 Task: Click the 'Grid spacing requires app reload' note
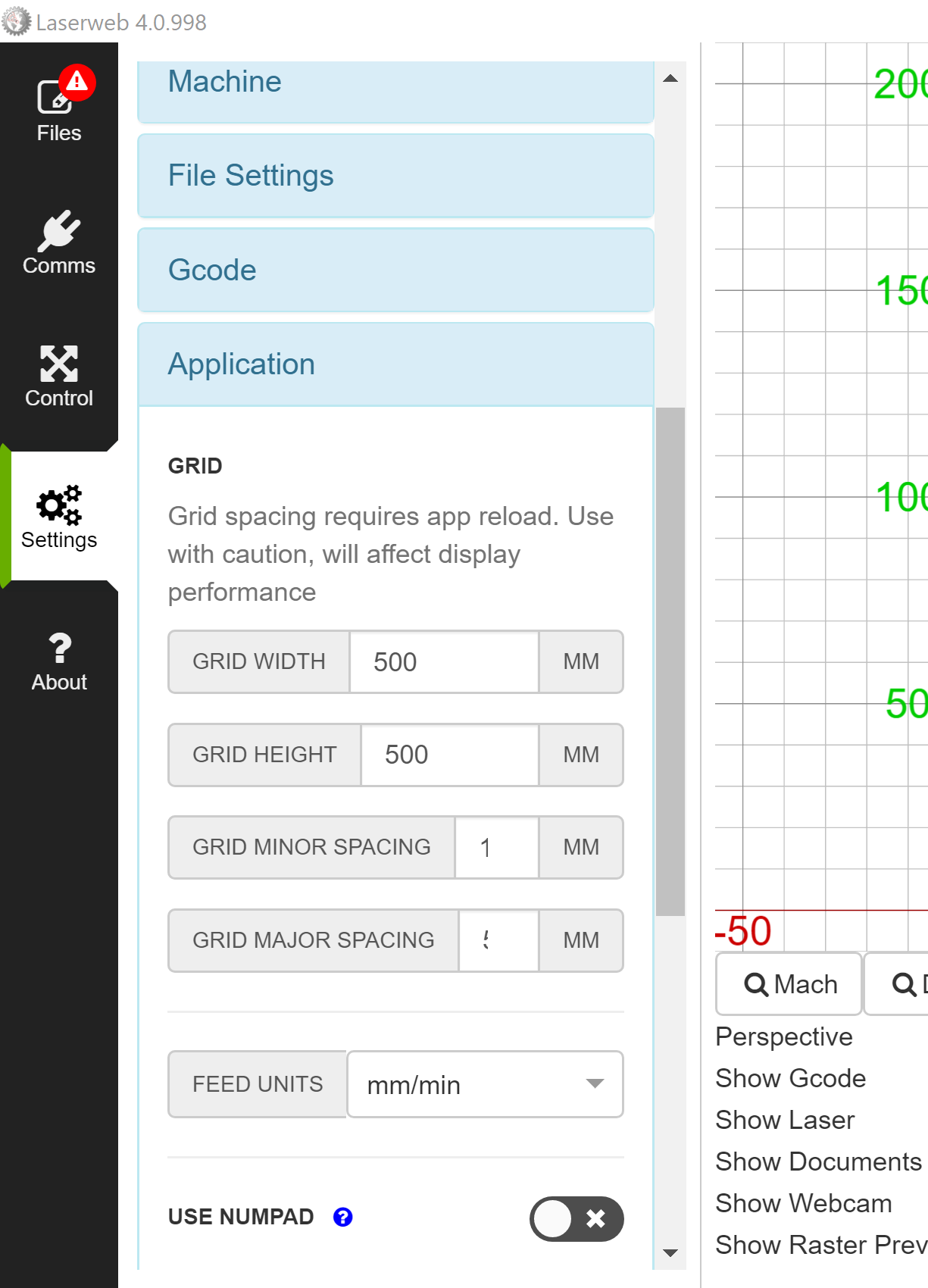point(391,554)
